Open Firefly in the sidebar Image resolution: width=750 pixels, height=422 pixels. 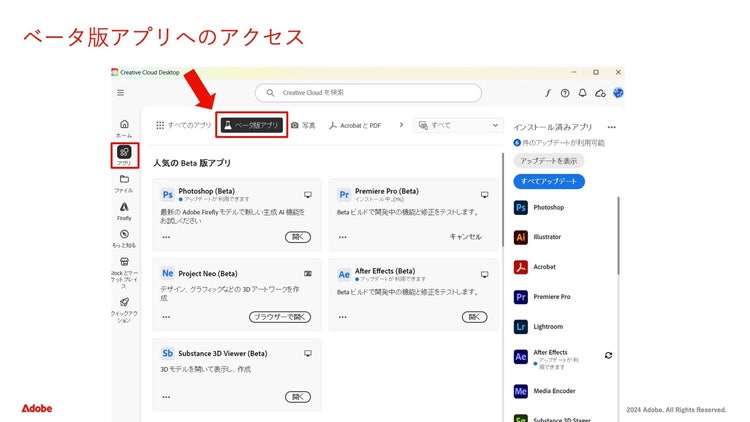pos(124,211)
